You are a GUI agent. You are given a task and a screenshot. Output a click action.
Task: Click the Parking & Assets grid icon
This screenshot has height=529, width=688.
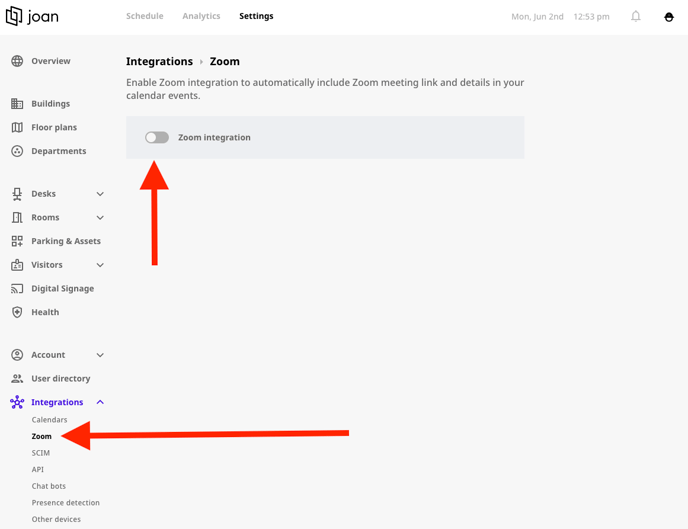click(17, 241)
